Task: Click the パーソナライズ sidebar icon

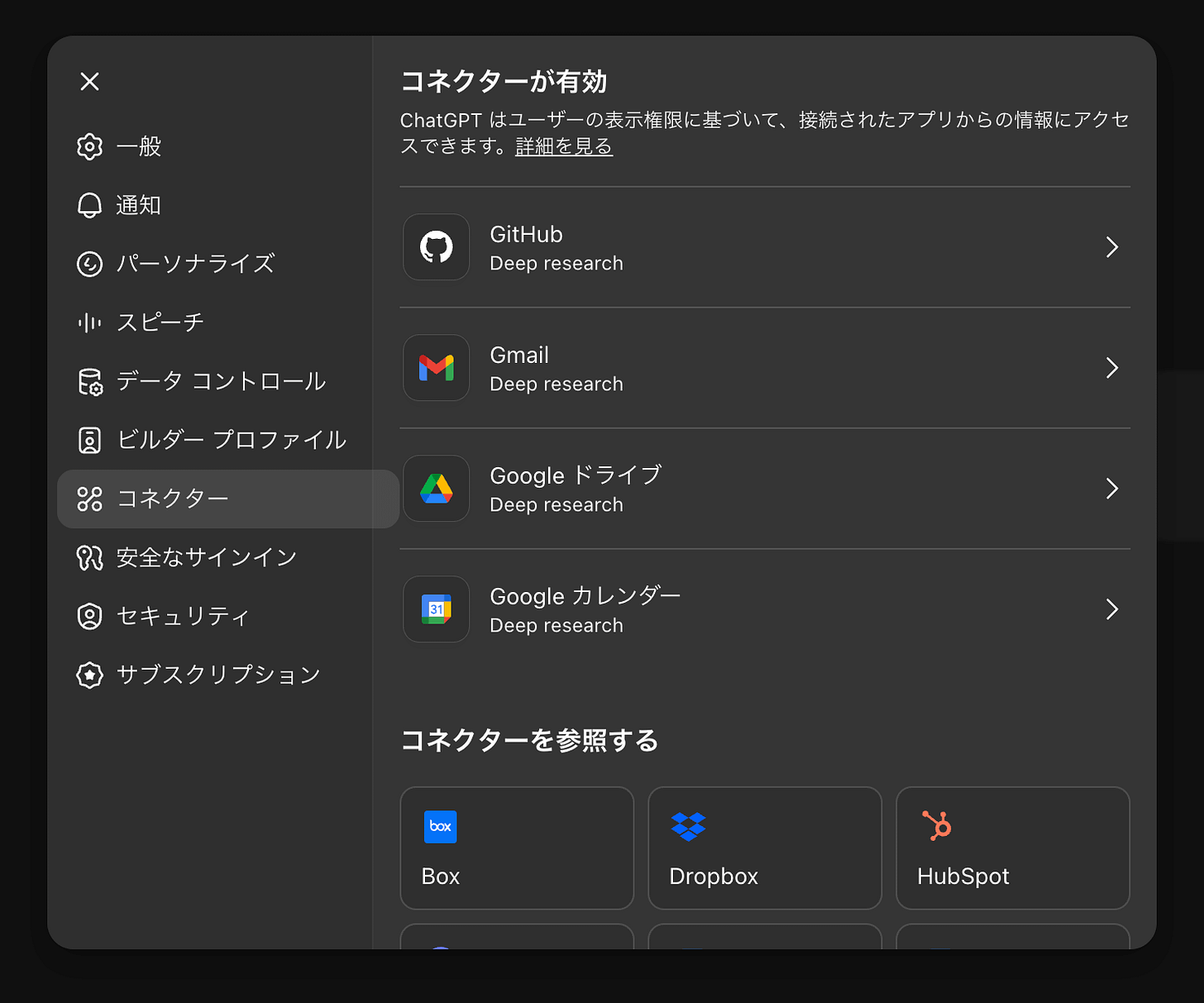Action: tap(89, 264)
